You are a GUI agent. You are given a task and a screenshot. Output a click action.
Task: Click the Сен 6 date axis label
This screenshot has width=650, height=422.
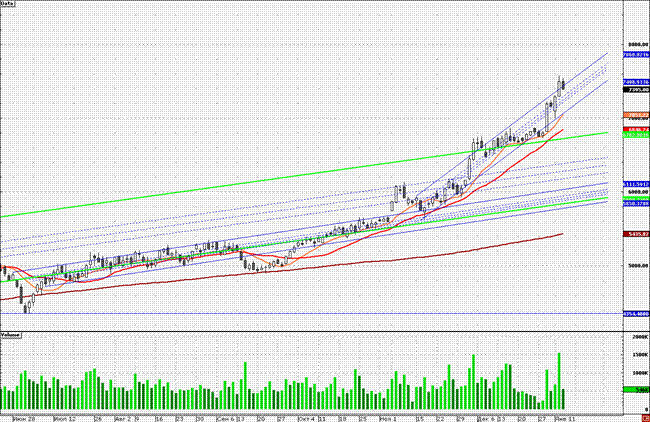pyautogui.click(x=226, y=419)
